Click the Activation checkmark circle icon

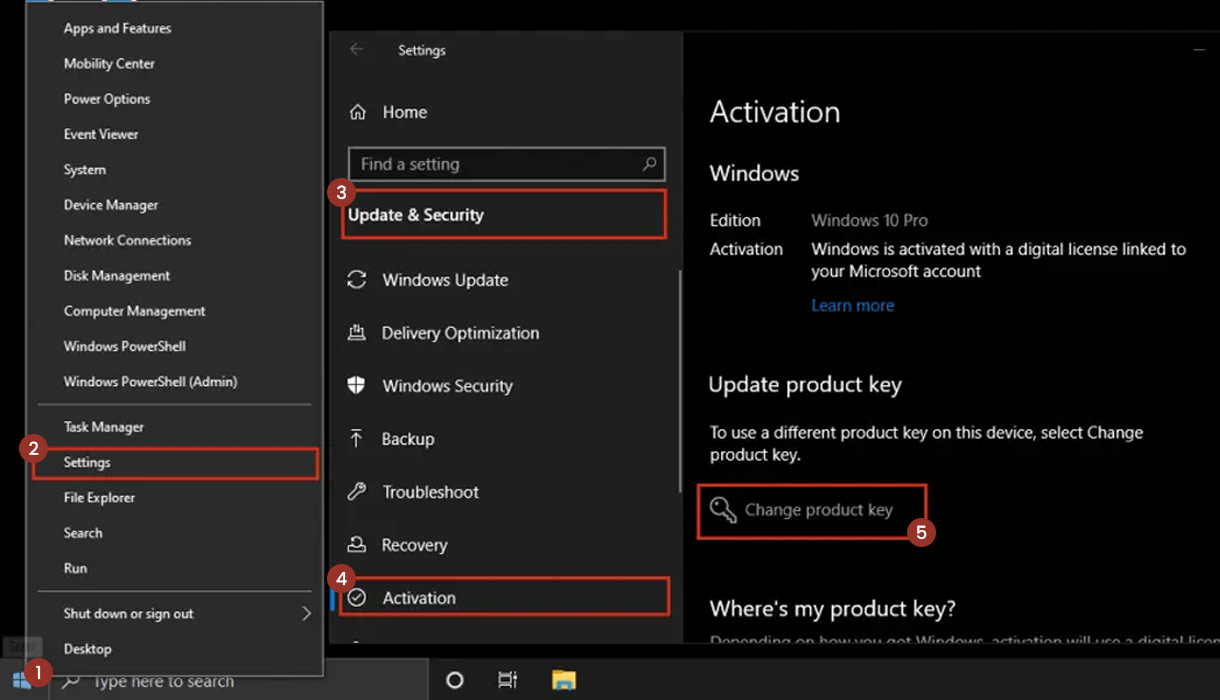point(358,598)
